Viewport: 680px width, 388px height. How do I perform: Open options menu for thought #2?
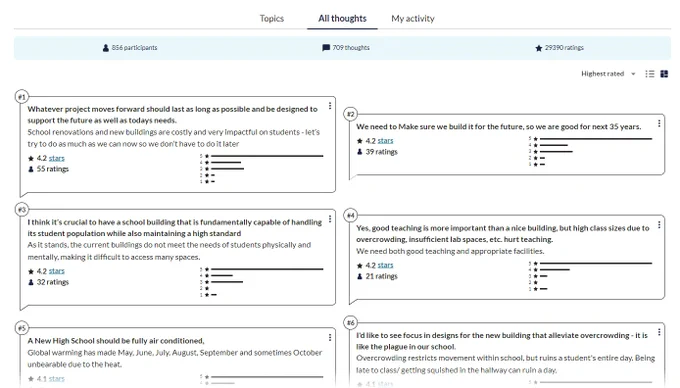pos(659,124)
